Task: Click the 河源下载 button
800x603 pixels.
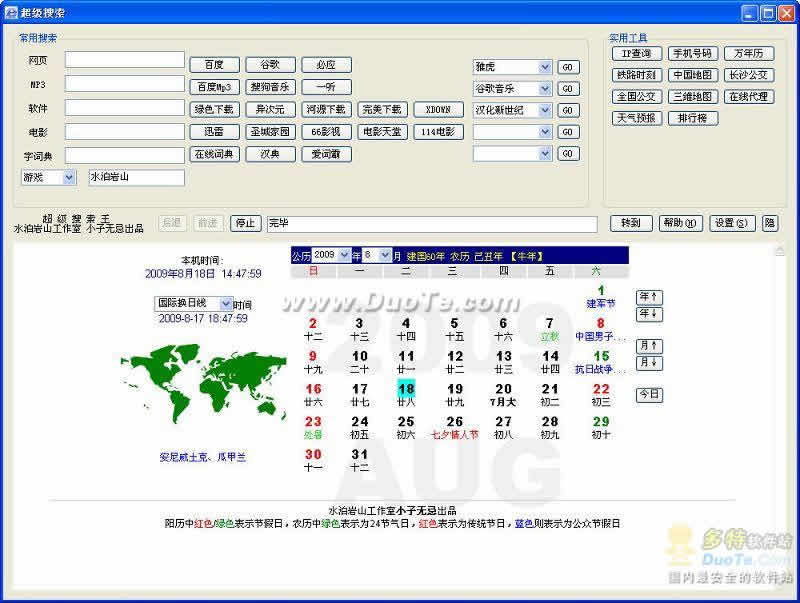Action: coord(327,110)
